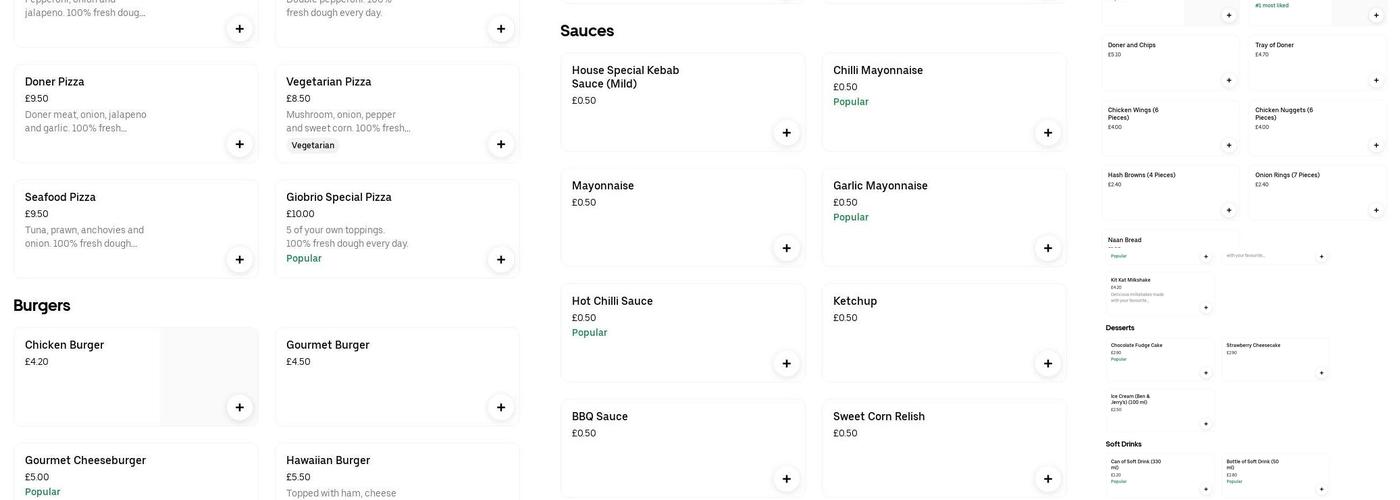Click the plus icon on Gourmet Burger
1400x500 pixels.
pos(501,407)
